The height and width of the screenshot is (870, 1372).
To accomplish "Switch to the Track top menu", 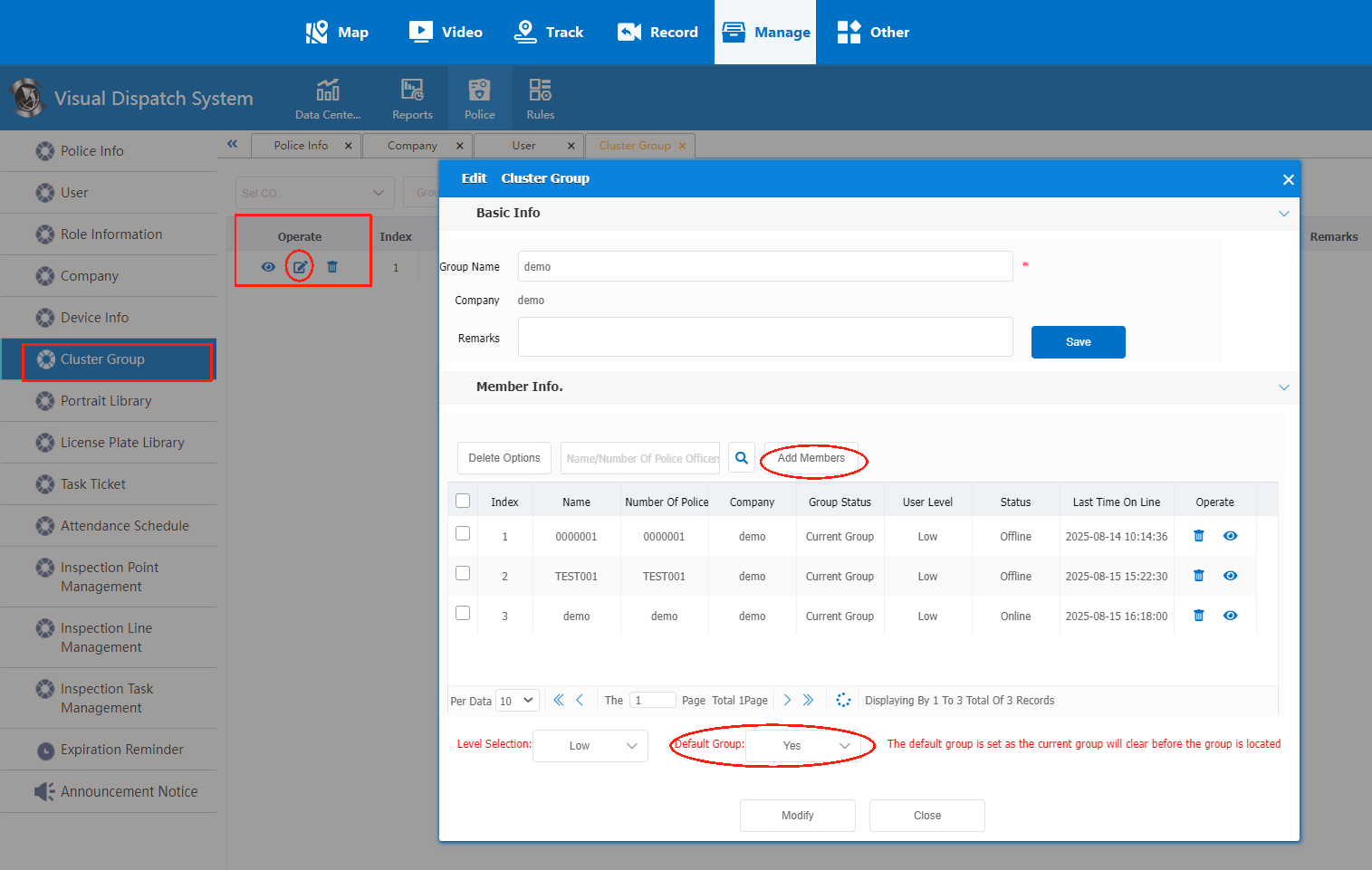I will 549,32.
